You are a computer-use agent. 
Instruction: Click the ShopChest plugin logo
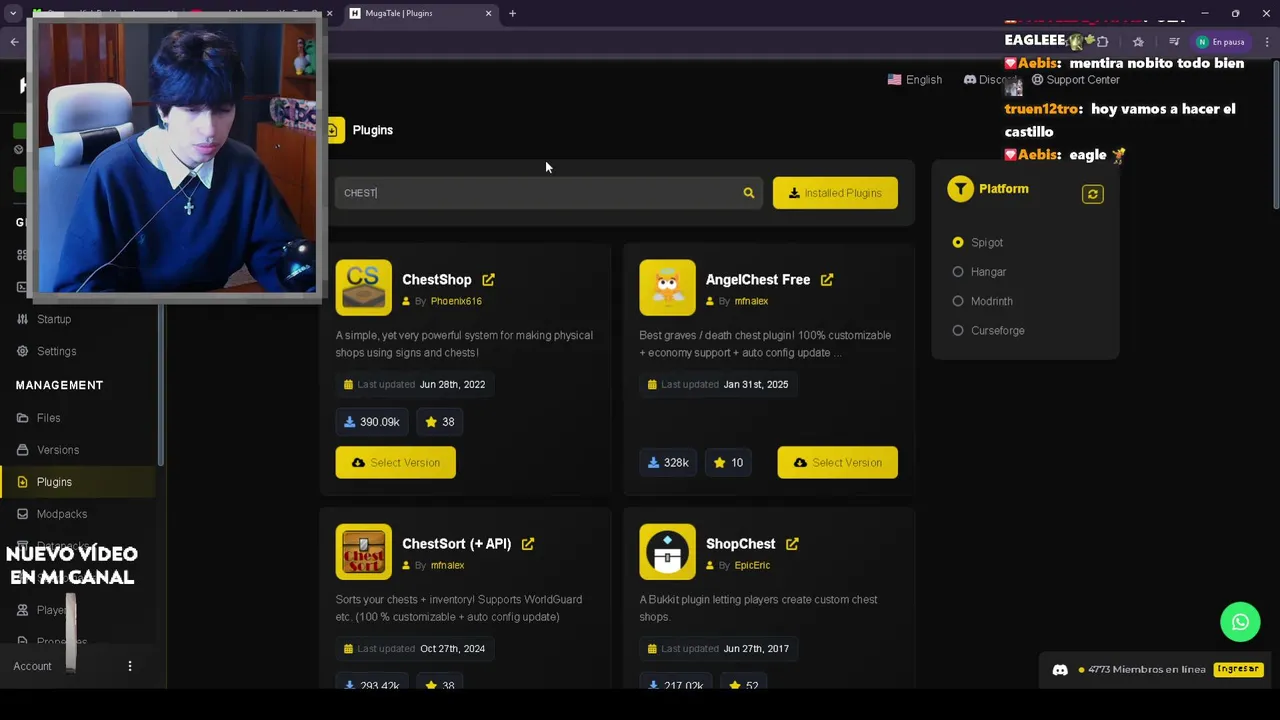coord(667,552)
